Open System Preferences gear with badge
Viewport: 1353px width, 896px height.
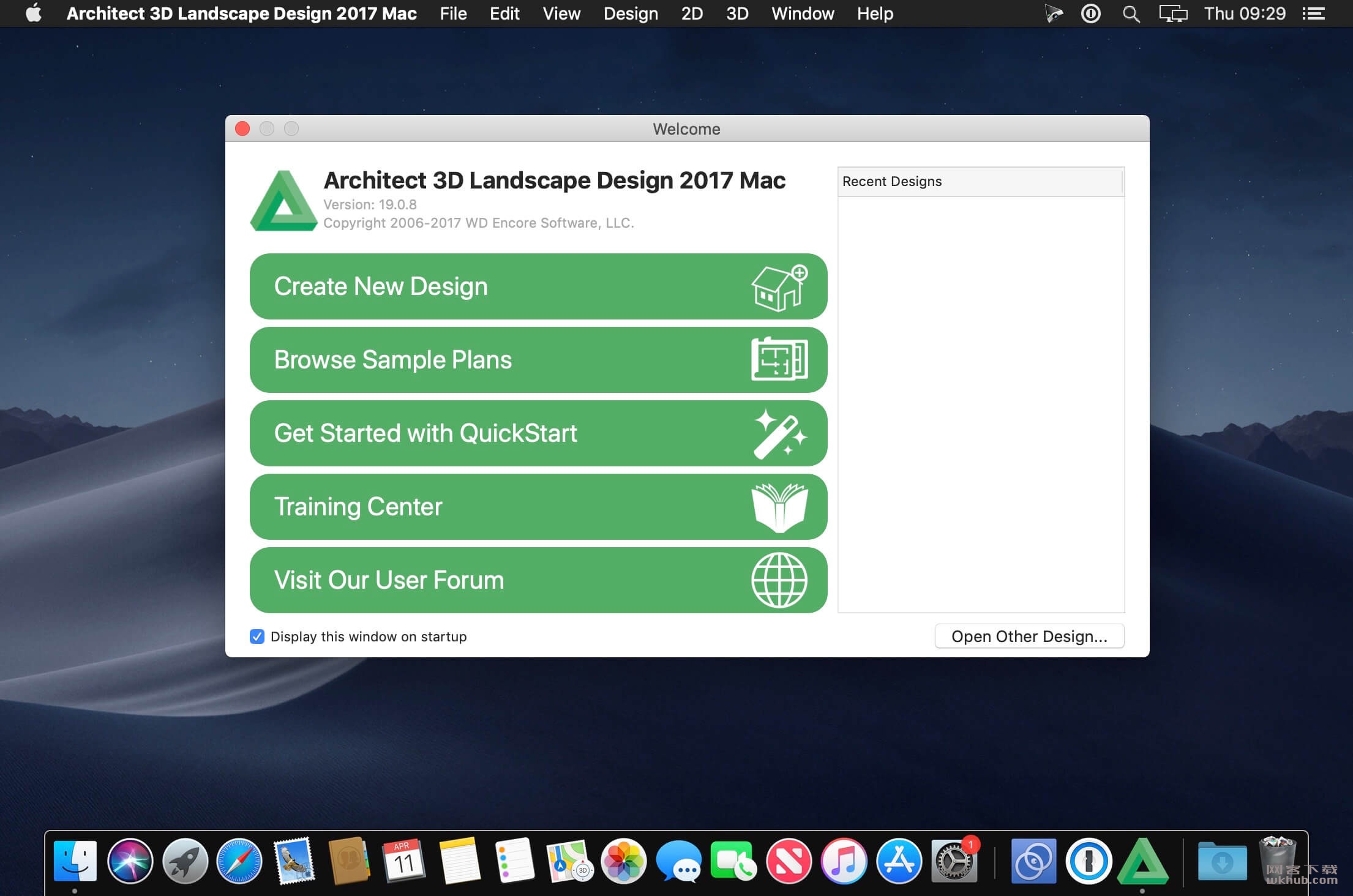coord(954,861)
